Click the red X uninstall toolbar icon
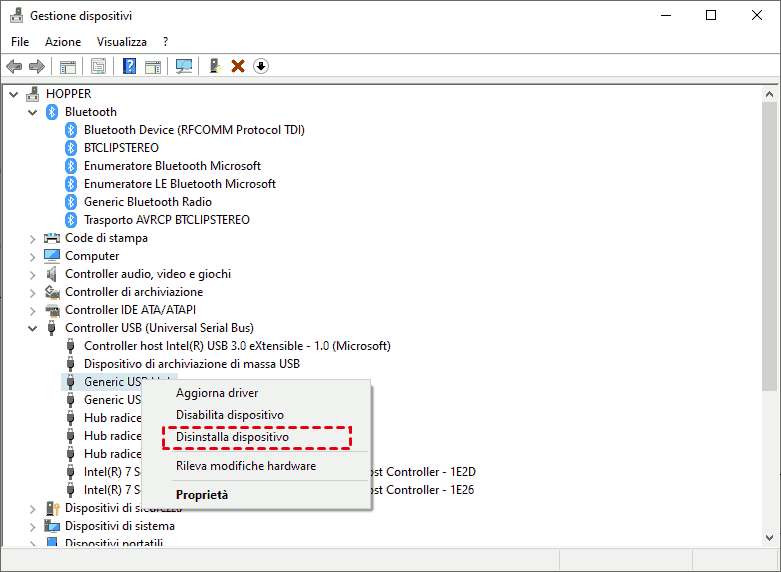This screenshot has height=572, width=781. click(x=238, y=66)
